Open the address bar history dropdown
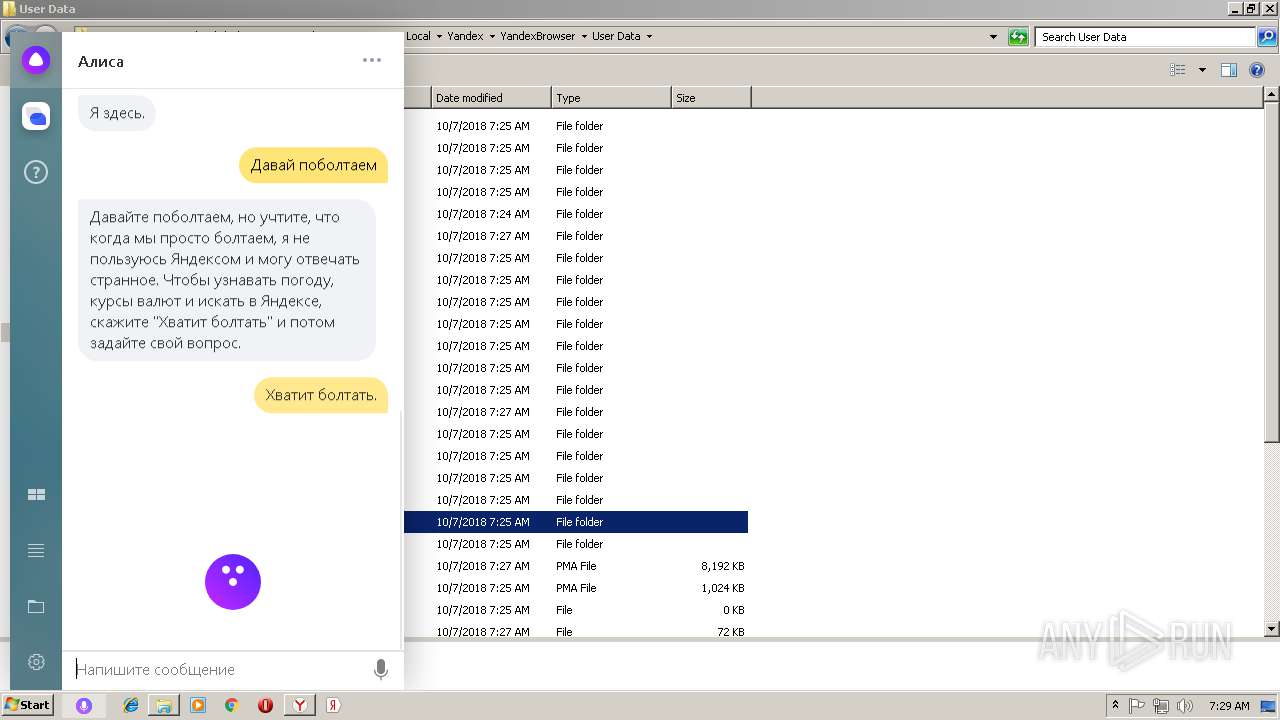Viewport: 1280px width, 720px height. click(x=993, y=37)
